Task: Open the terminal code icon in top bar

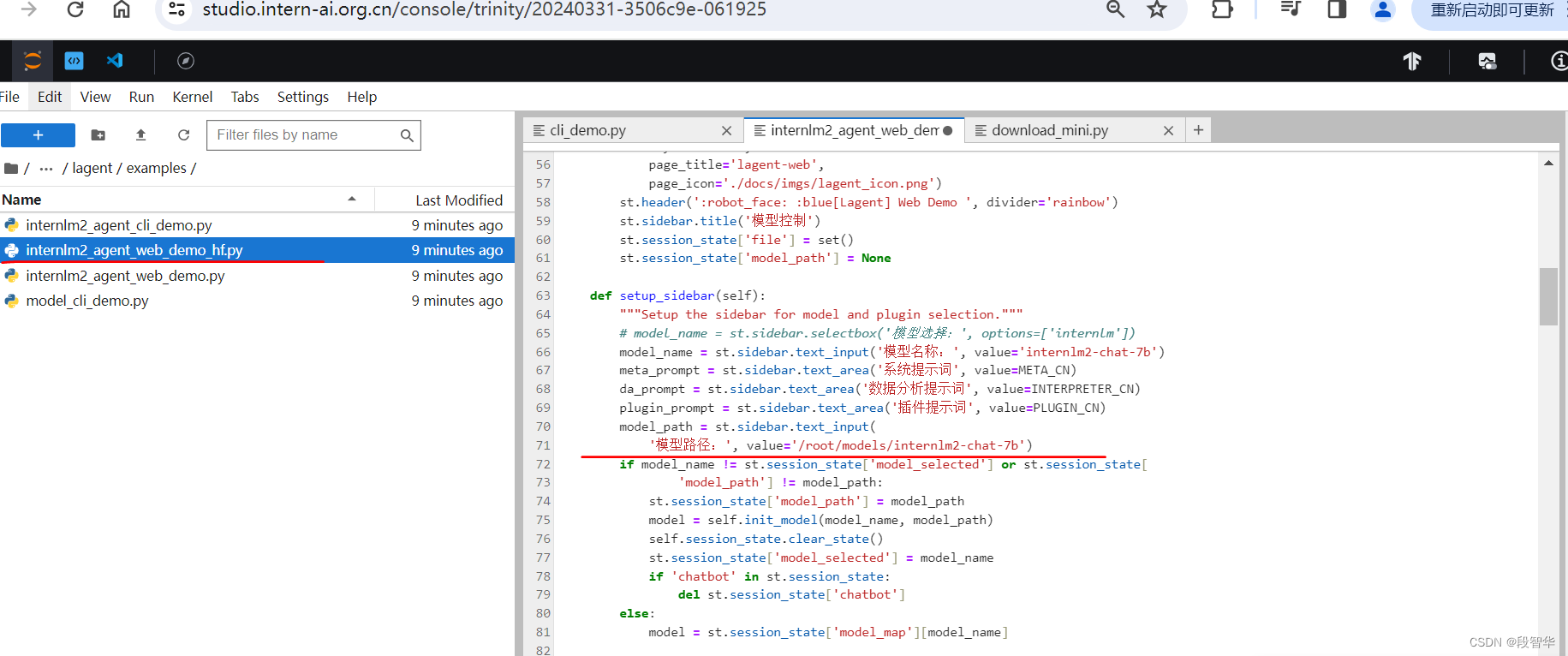Action: coord(75,61)
